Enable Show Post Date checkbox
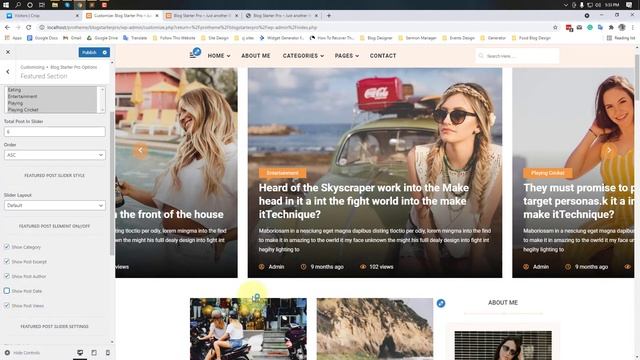The width and height of the screenshot is (640, 360). (7, 291)
